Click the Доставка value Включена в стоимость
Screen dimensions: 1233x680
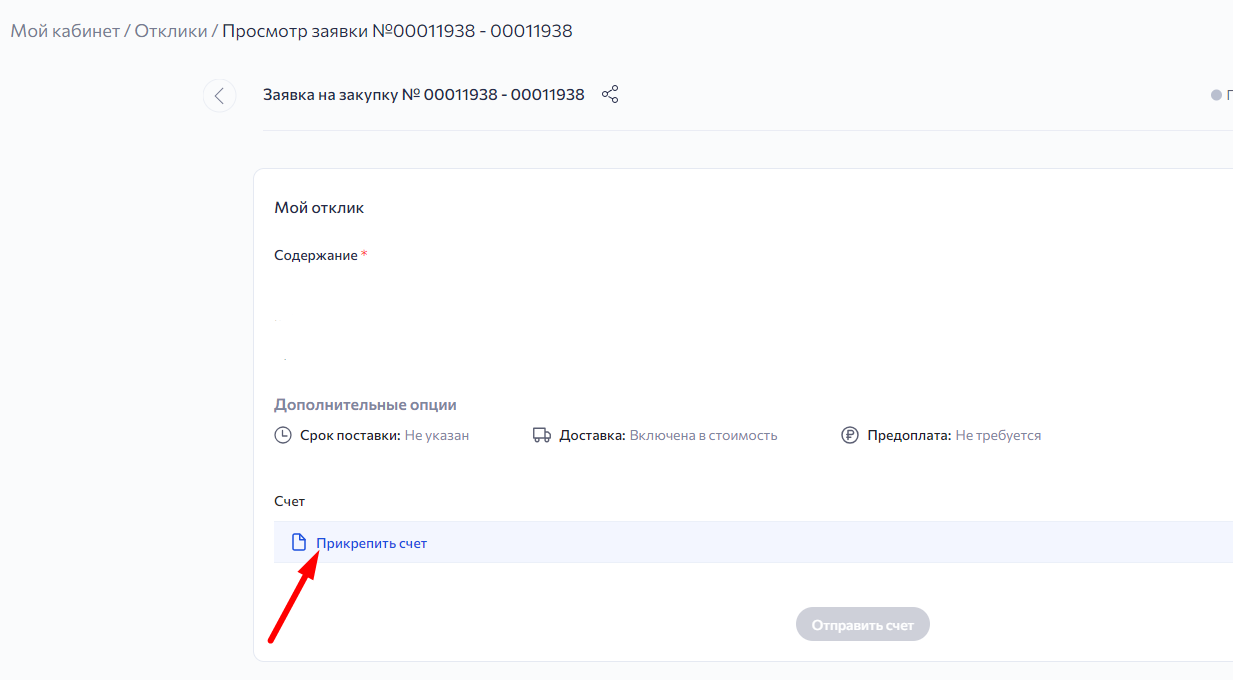[x=703, y=435]
